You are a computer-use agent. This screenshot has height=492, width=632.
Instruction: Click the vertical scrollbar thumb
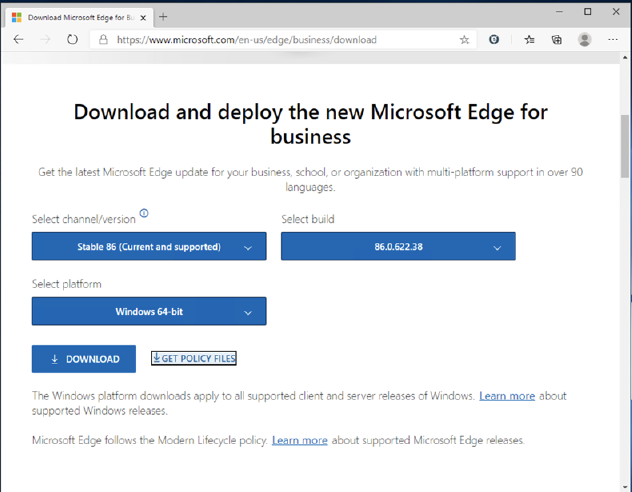click(x=625, y=146)
